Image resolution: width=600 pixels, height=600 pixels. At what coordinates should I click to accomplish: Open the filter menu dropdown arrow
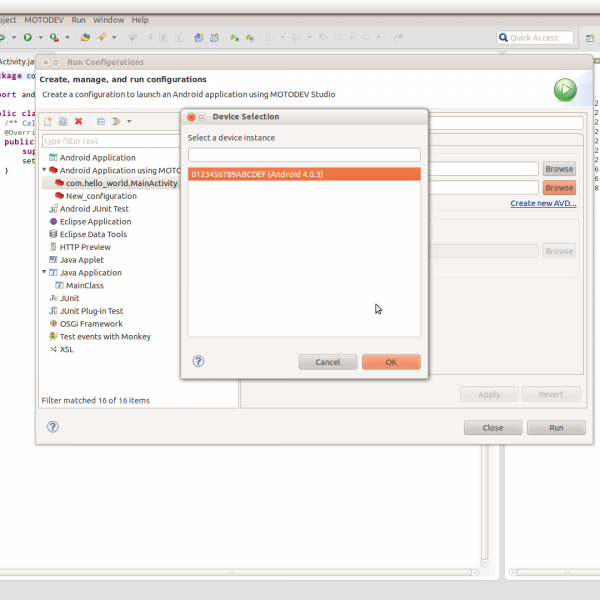[x=129, y=122]
